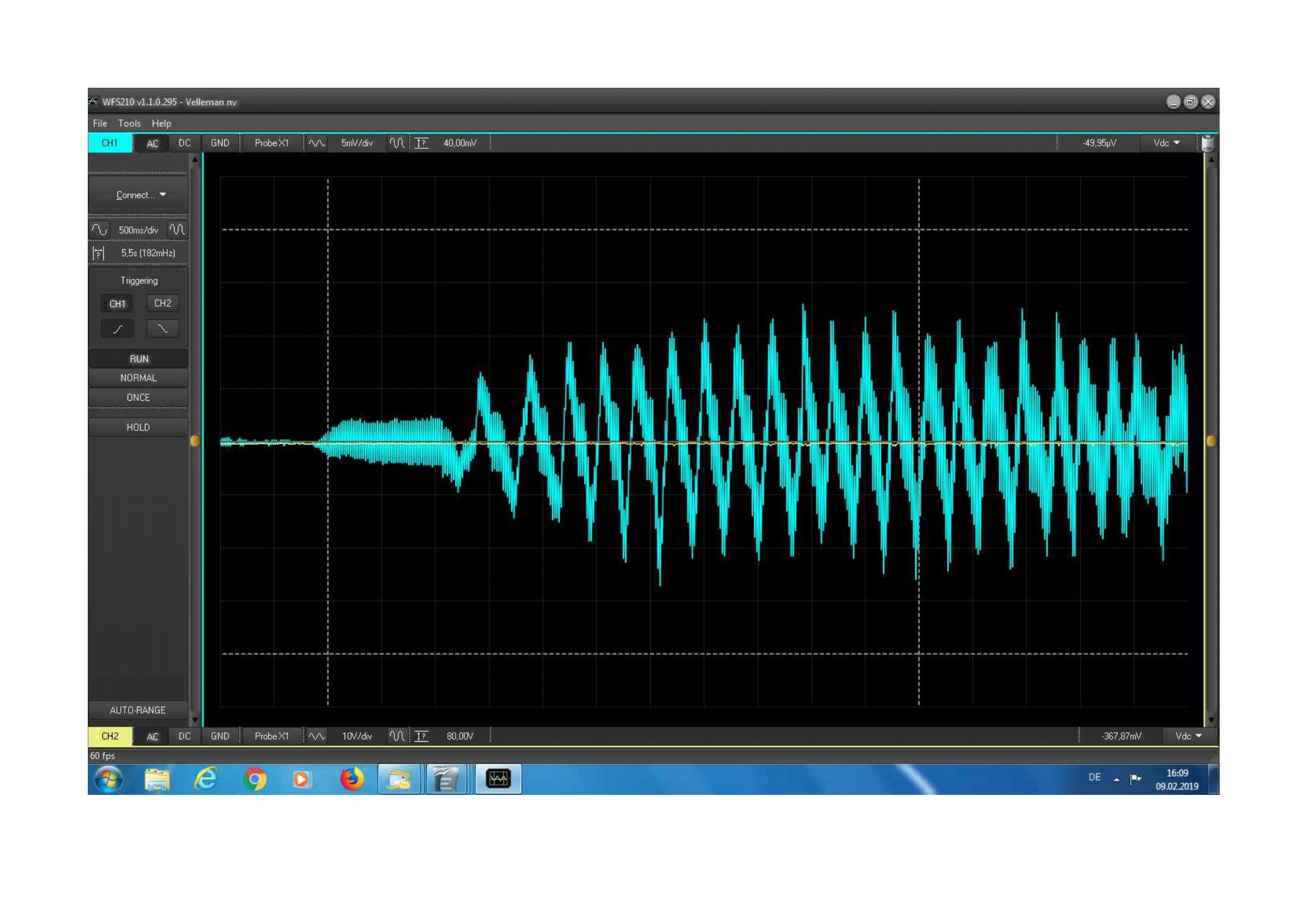Set trigger source to CH2
Viewport: 1308px width, 924px height.
pyautogui.click(x=162, y=304)
